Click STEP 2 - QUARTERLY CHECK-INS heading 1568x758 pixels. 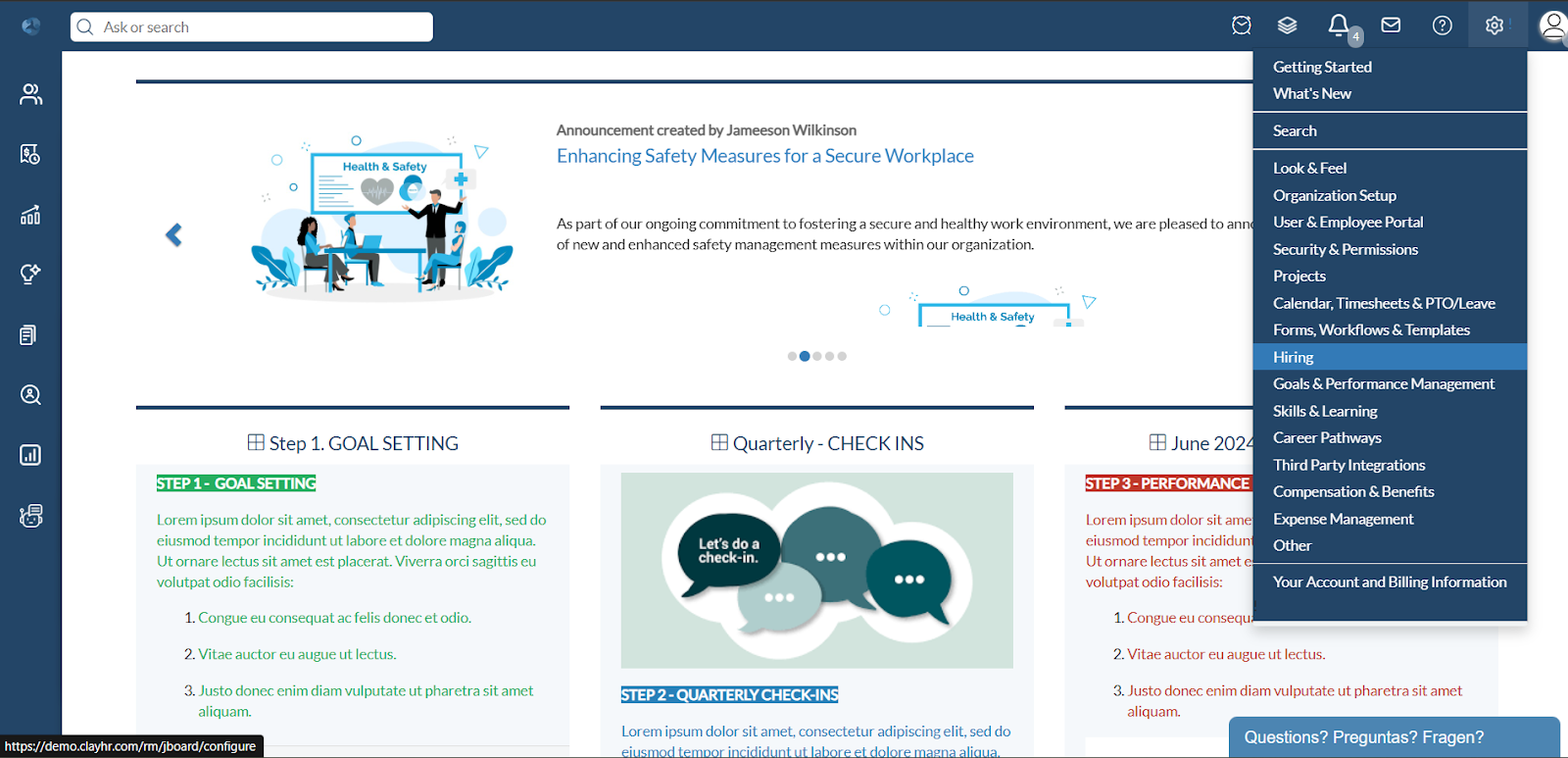730,695
